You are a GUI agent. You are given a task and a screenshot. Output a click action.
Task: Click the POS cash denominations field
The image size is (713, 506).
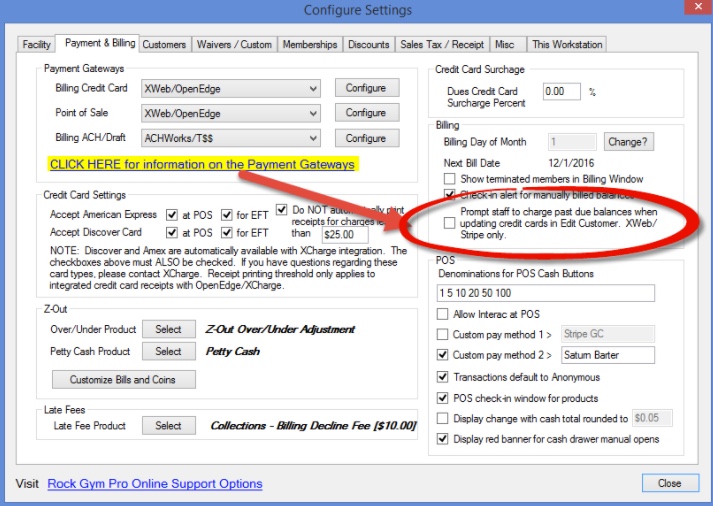(546, 293)
